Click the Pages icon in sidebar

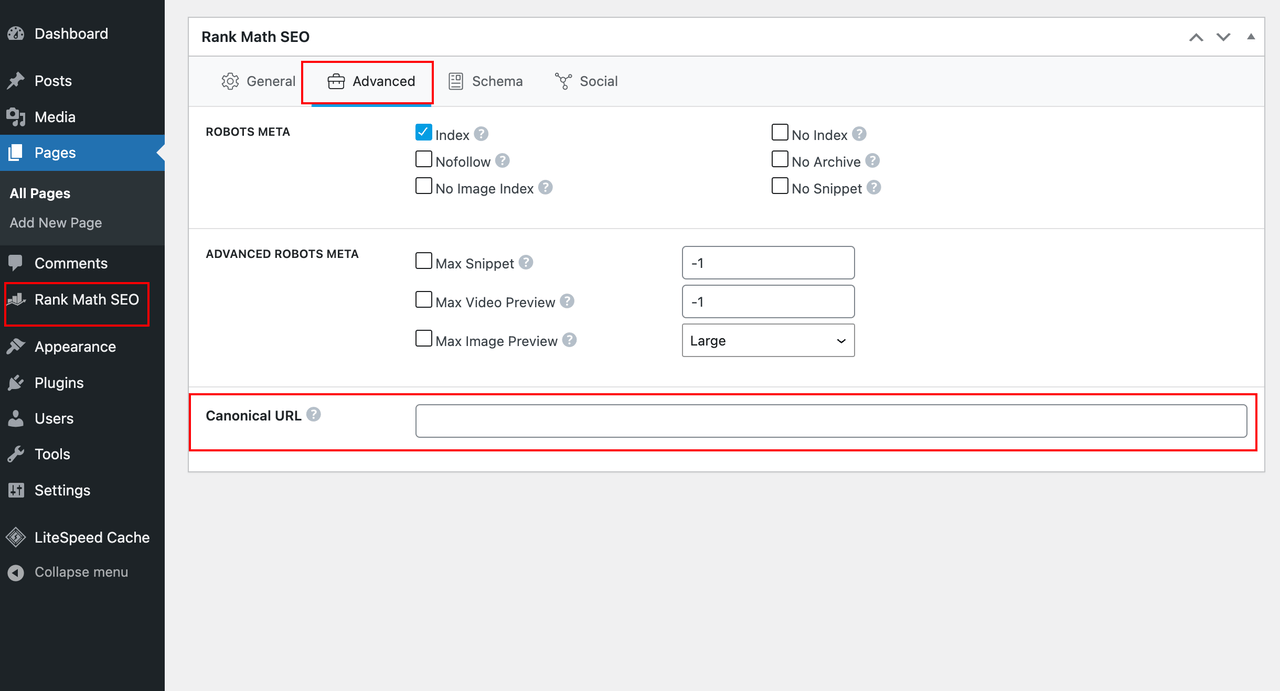(15, 153)
